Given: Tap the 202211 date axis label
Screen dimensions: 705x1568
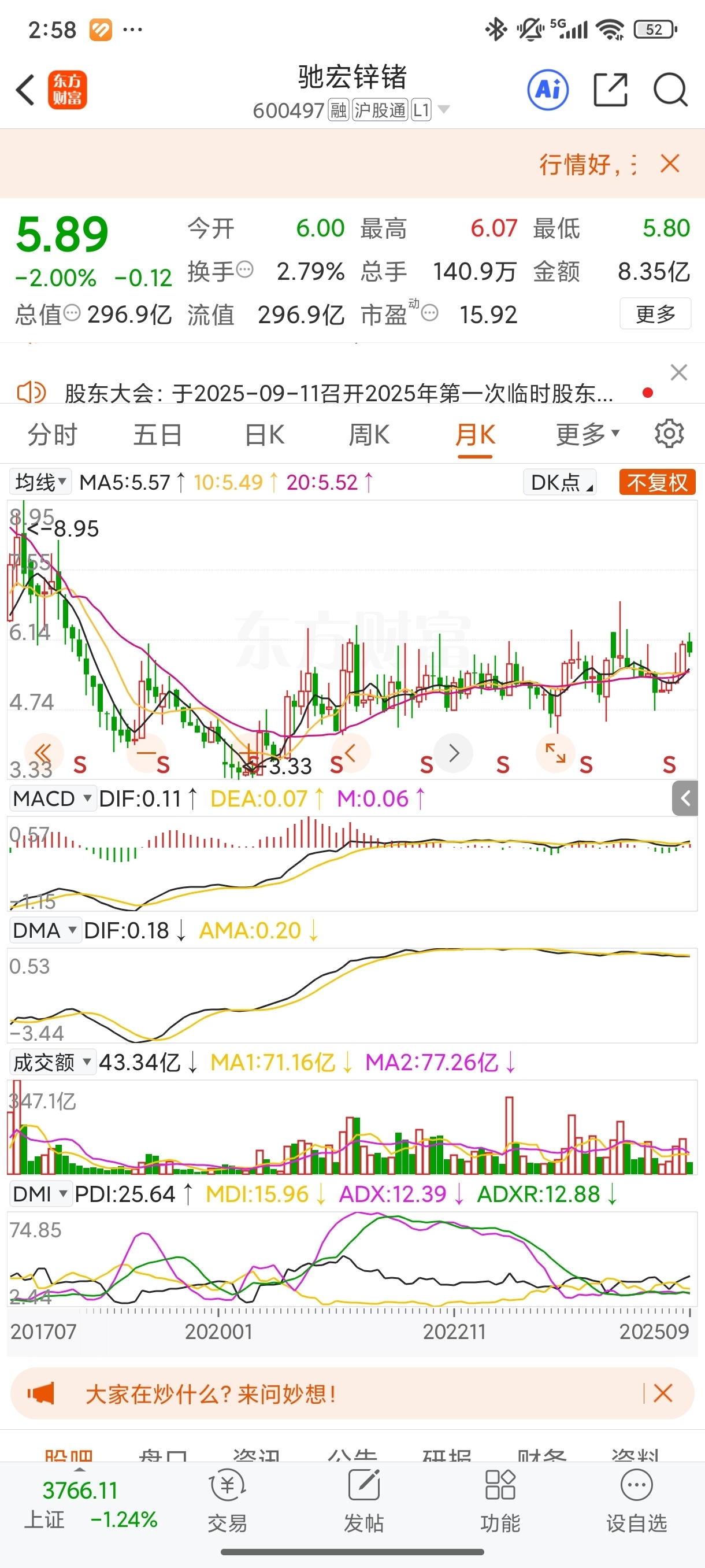Looking at the screenshot, I should point(454,1332).
